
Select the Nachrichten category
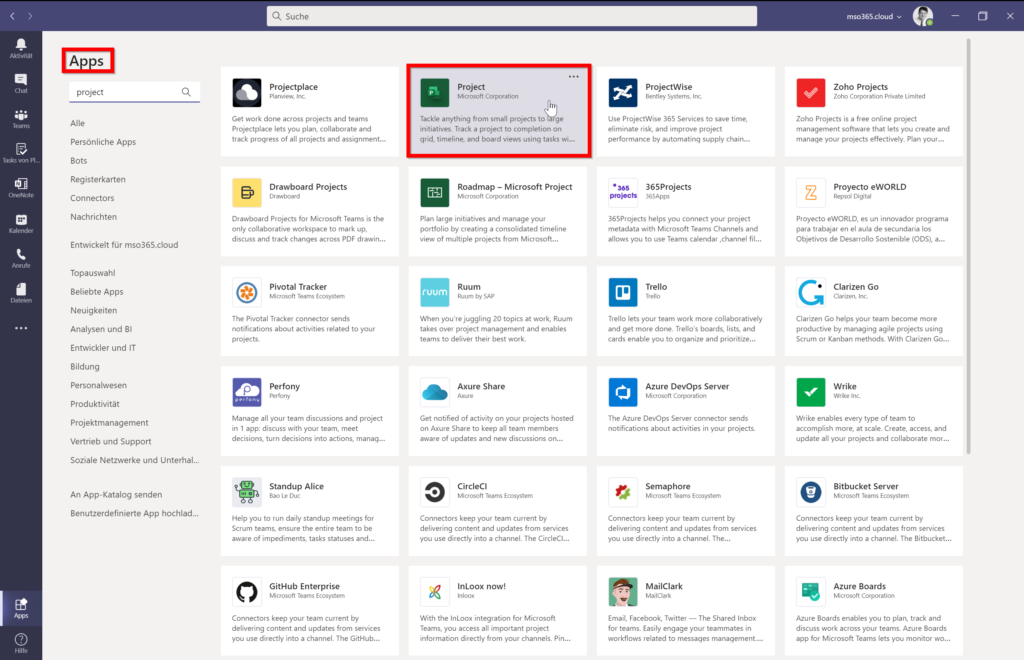[93, 217]
